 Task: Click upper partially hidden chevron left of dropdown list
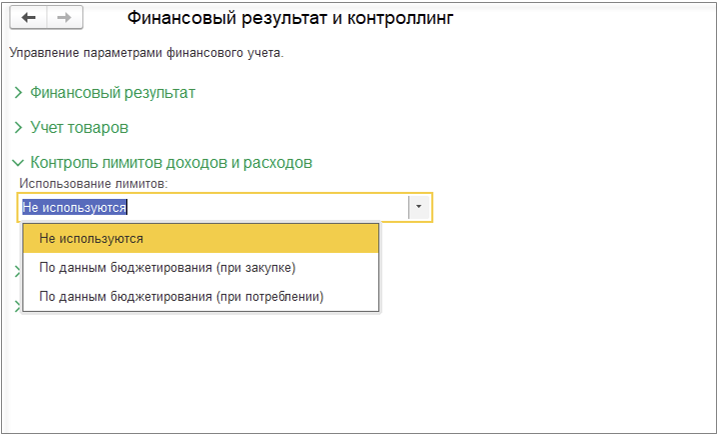pos(17,271)
